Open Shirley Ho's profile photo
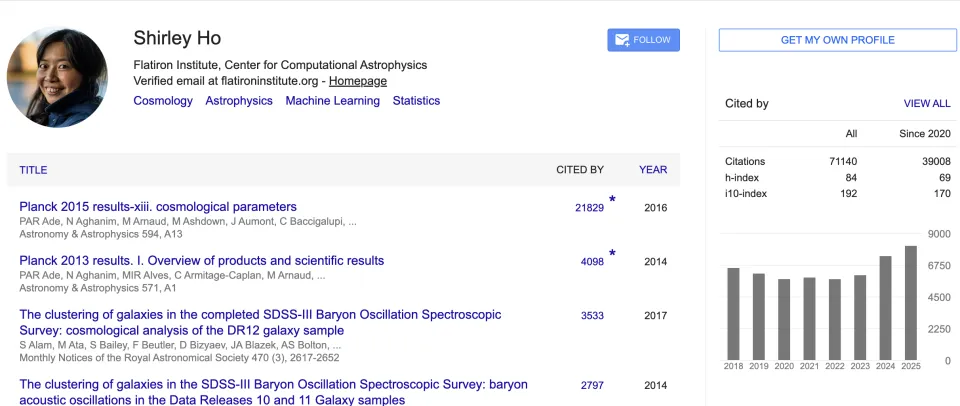 coord(58,77)
